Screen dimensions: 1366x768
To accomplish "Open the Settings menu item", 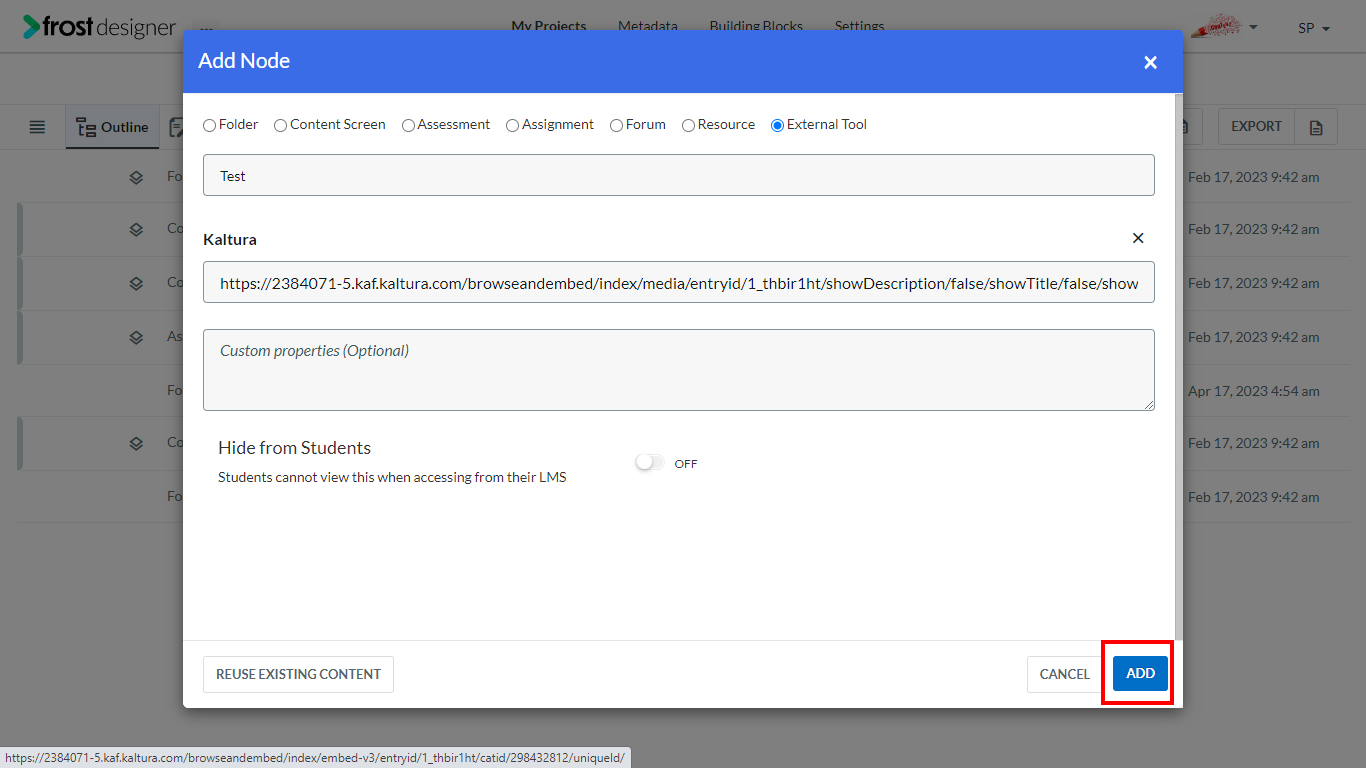I will click(x=859, y=26).
